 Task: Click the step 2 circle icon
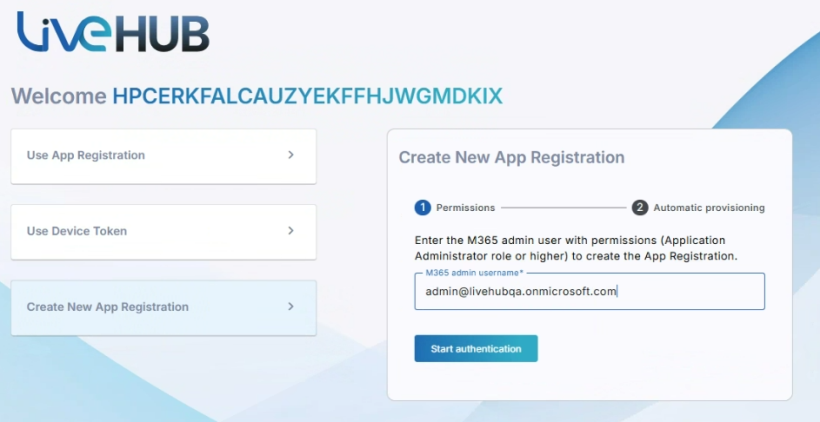tap(640, 208)
